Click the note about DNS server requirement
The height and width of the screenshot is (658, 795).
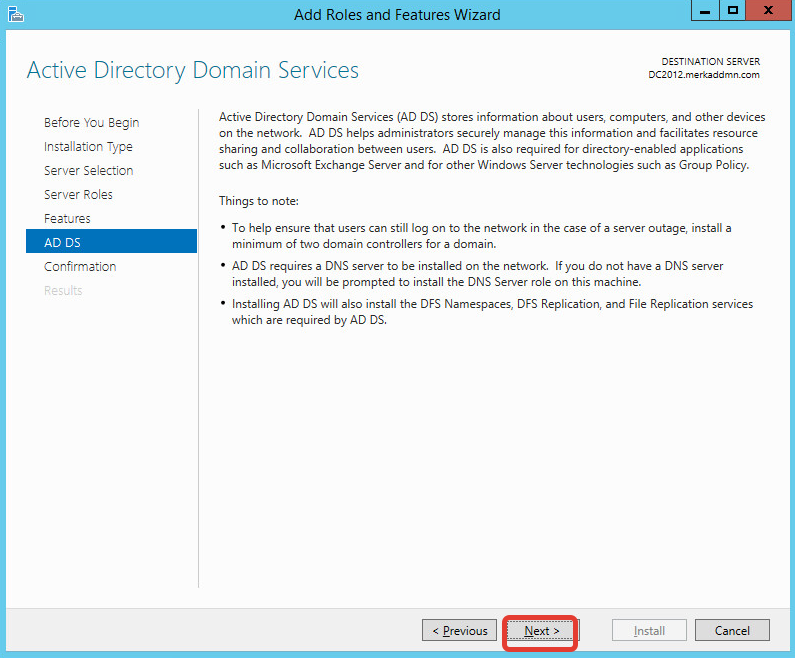477,274
